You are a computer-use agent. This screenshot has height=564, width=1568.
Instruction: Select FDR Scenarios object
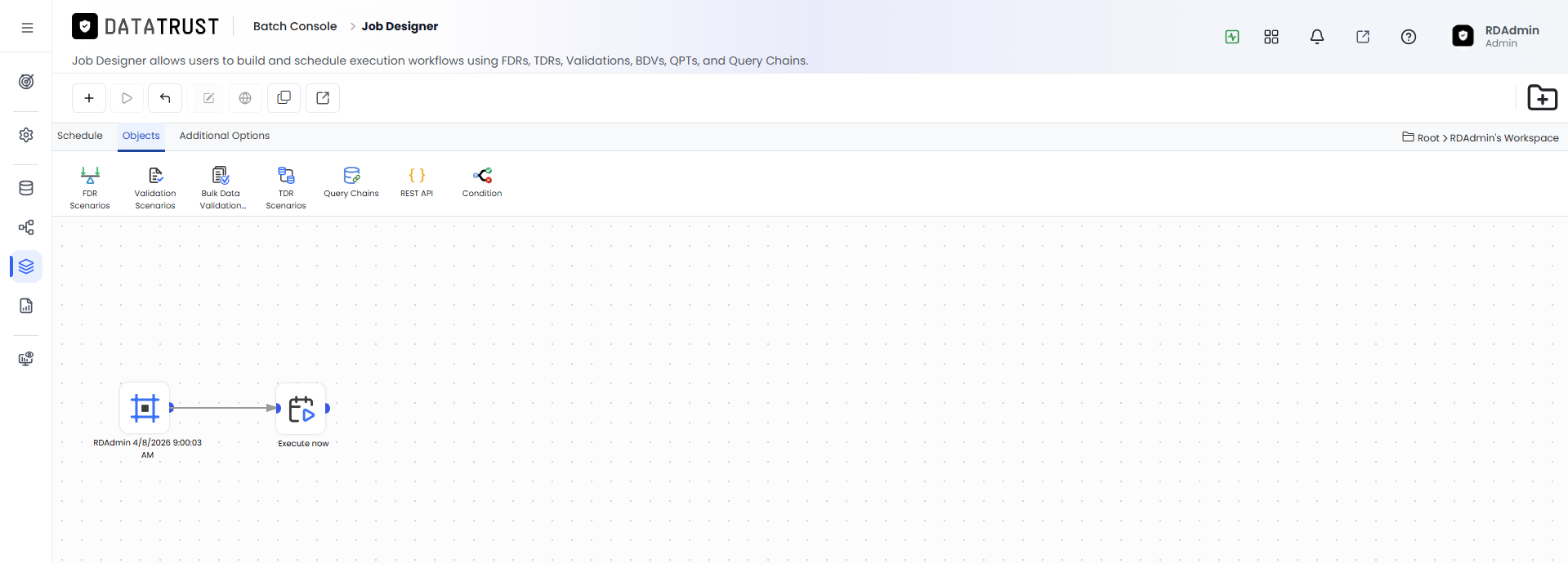(x=90, y=187)
